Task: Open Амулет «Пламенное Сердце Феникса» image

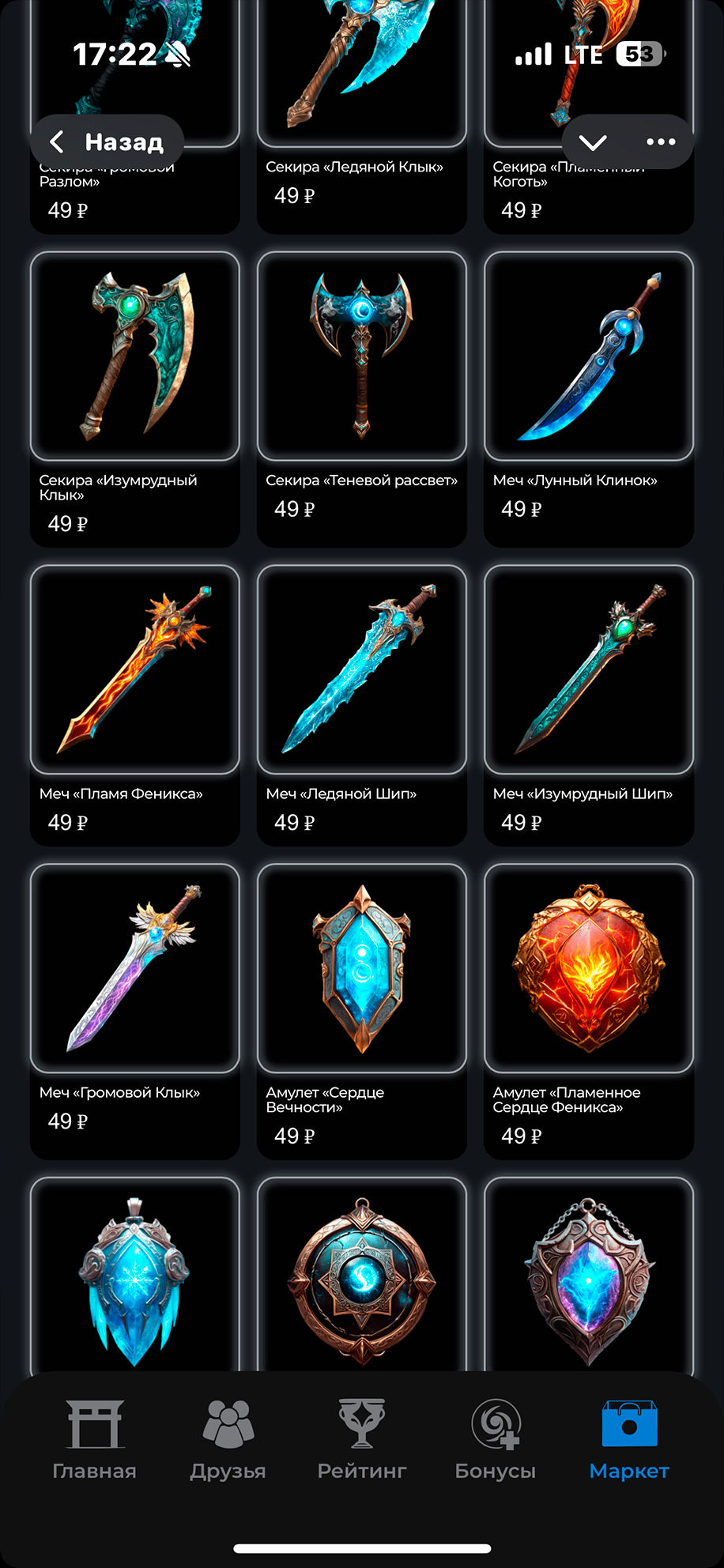Action: [x=589, y=968]
